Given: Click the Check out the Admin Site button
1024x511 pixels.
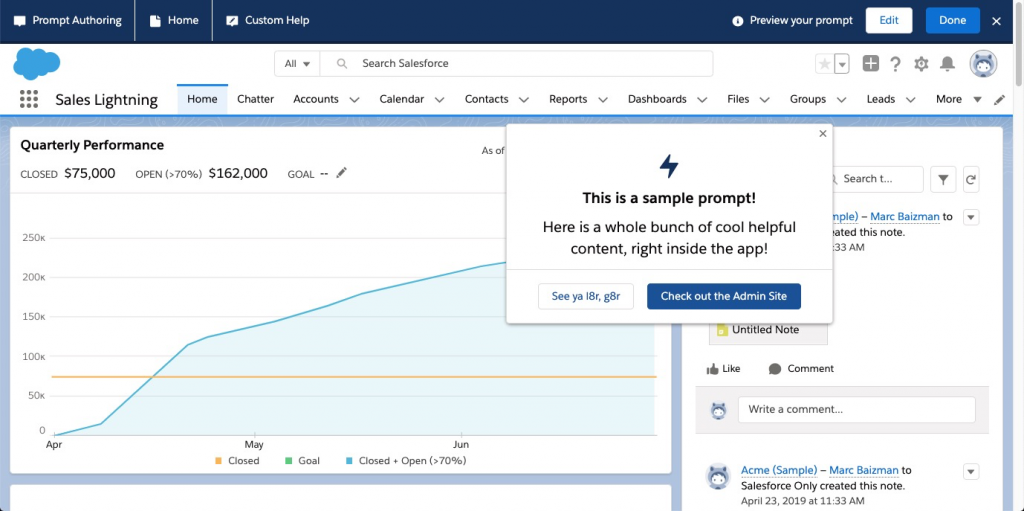Looking at the screenshot, I should (724, 296).
